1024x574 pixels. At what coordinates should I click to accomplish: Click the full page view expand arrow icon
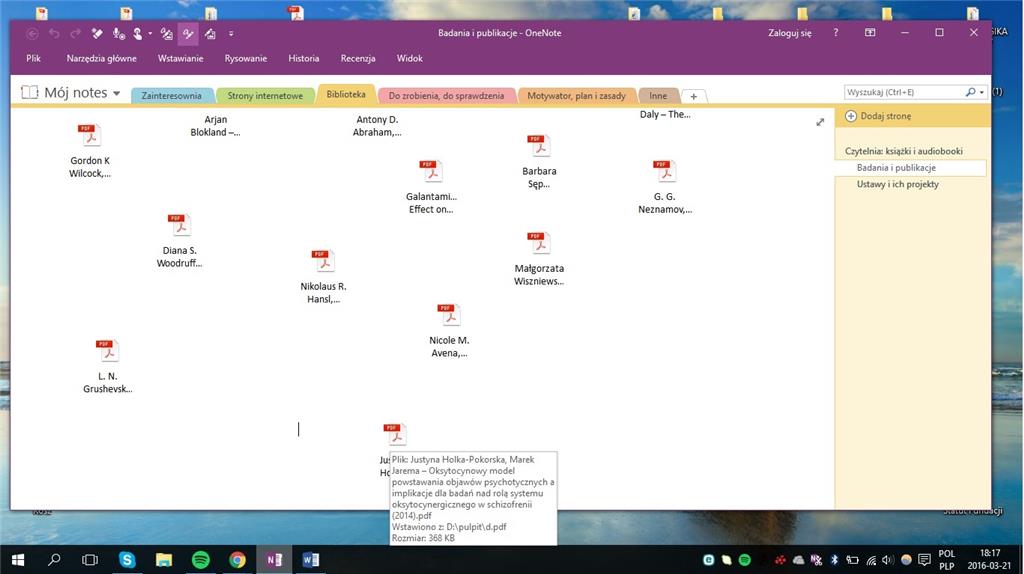point(820,122)
